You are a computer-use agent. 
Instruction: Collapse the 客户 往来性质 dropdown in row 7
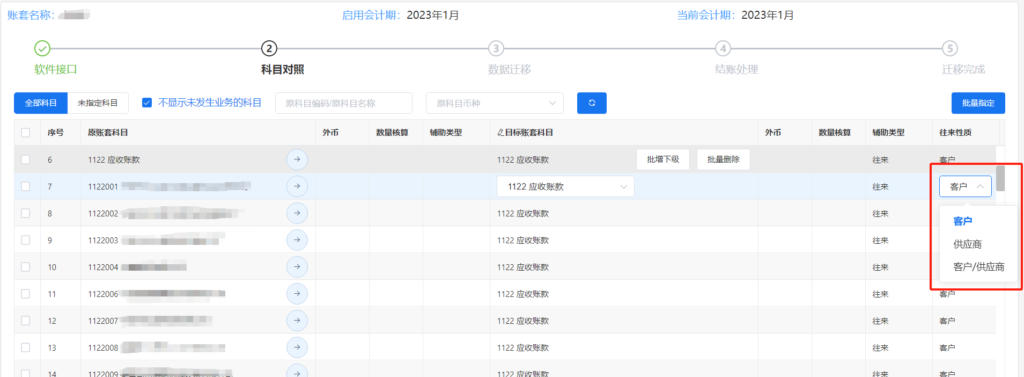pos(965,186)
